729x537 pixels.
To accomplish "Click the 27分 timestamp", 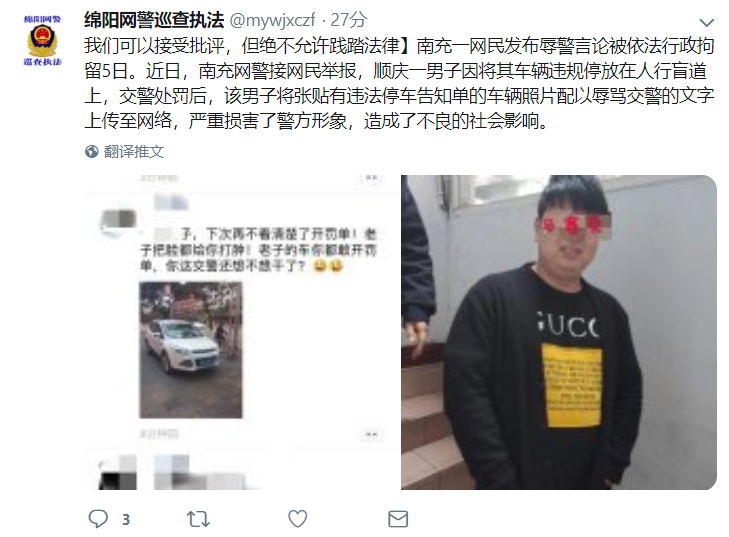I will point(349,20).
